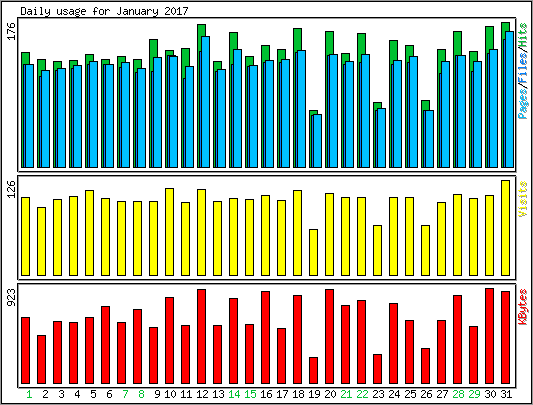
Task: Click the "Daily usage for January 2017" title
Action: click(x=104, y=11)
